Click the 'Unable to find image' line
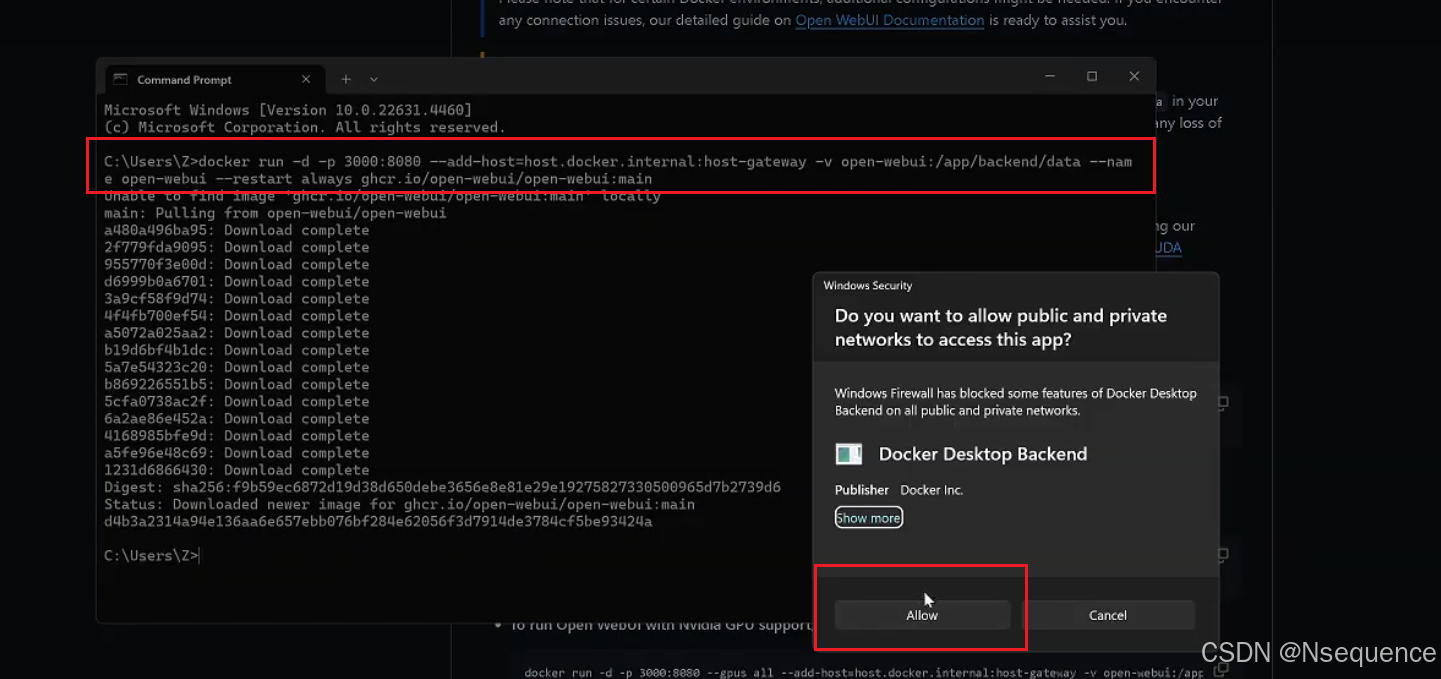The image size is (1441, 679). (382, 196)
